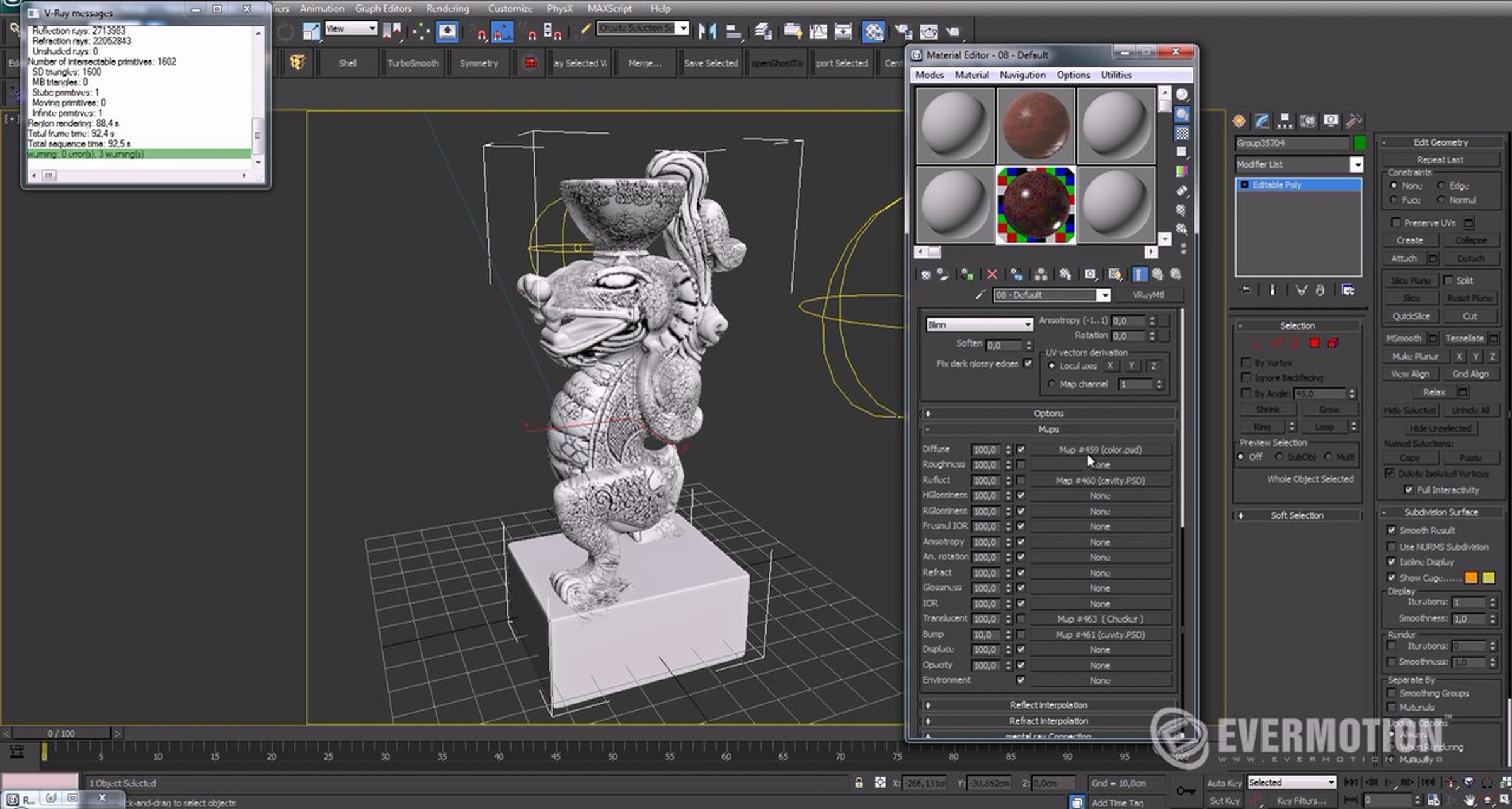
Task: Click the Material Editor toolbar icon
Action: [x=873, y=32]
